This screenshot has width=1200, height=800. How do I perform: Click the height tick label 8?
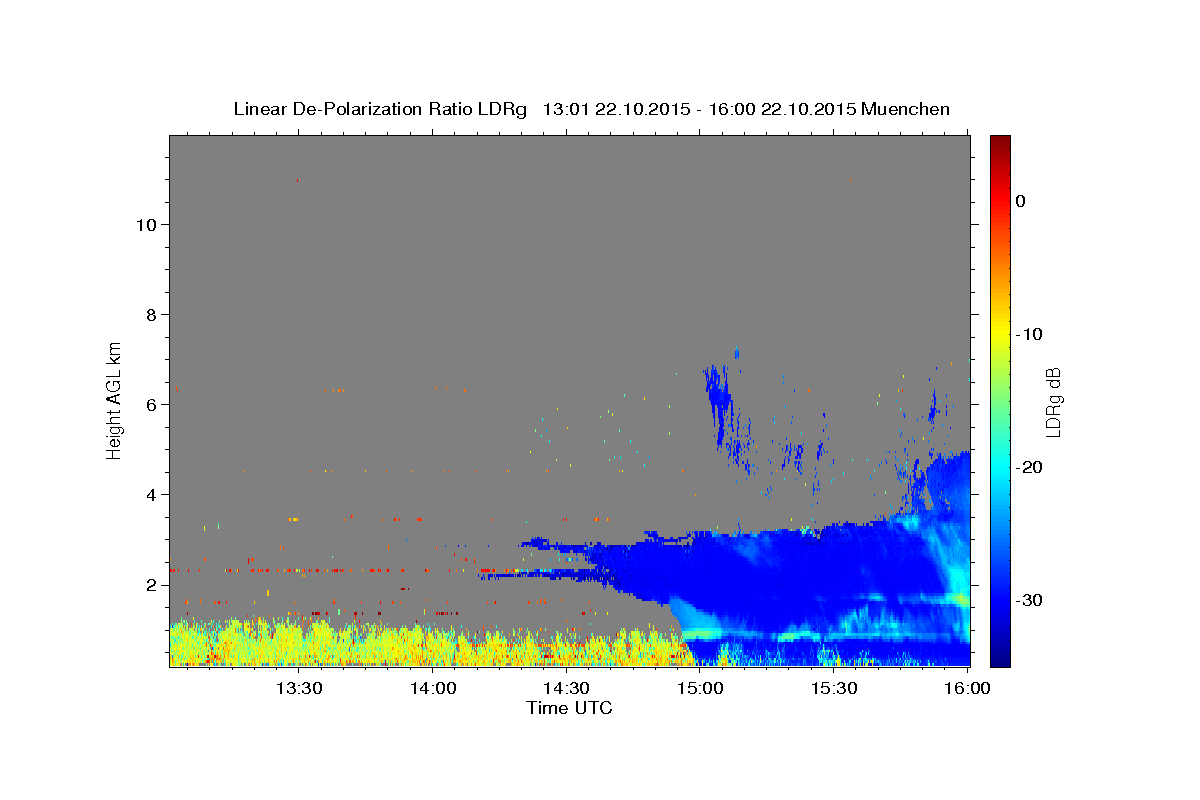pyautogui.click(x=150, y=314)
